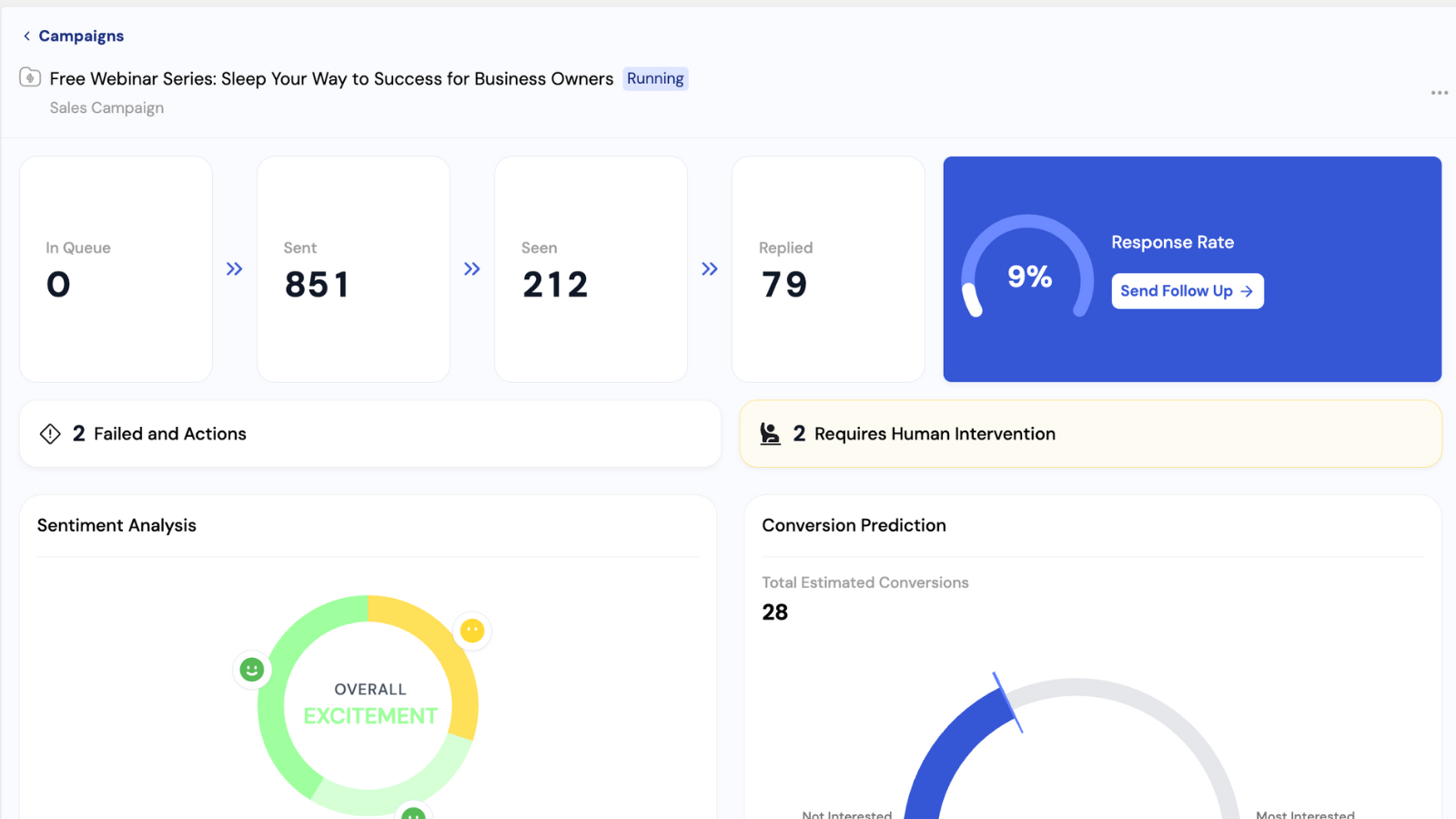Click the double arrow between Seen and Replied
The height and width of the screenshot is (819, 1456).
(710, 269)
